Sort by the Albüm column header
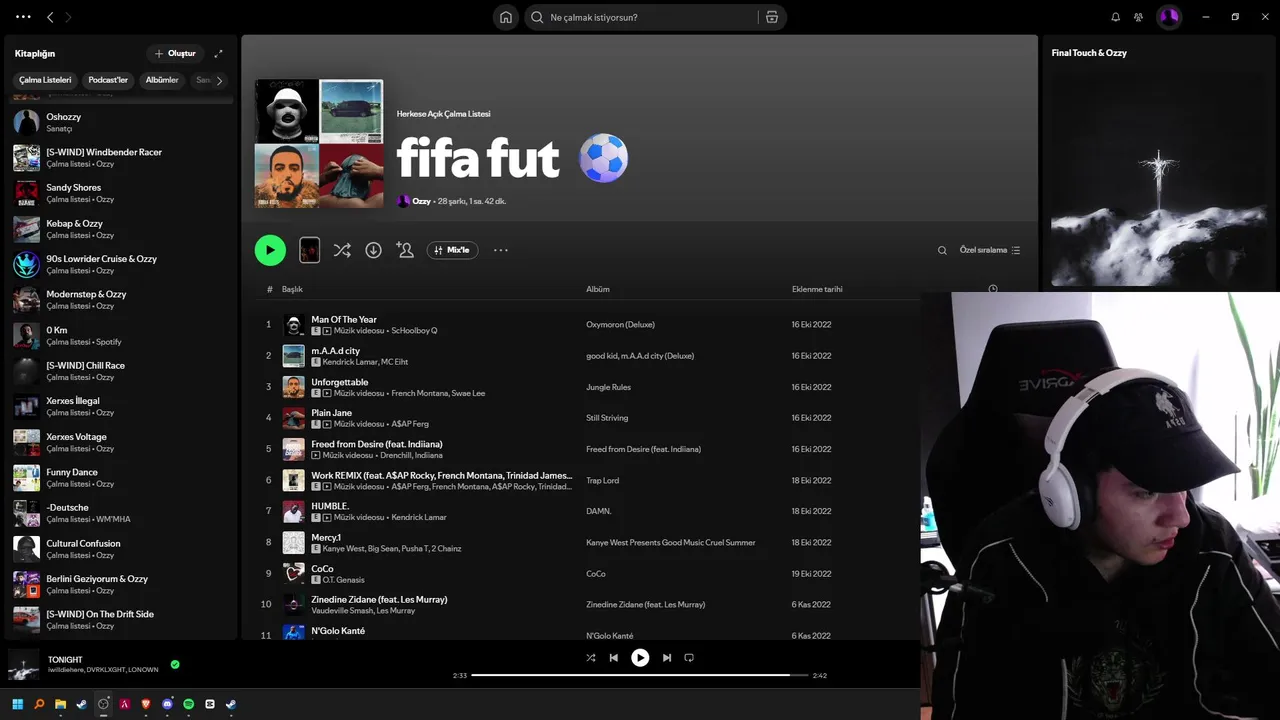The width and height of the screenshot is (1280, 720). pos(598,289)
